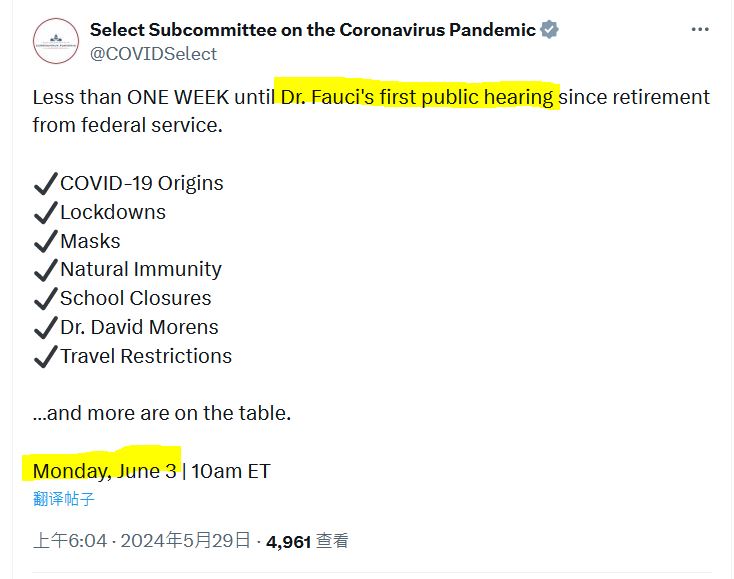Image resolution: width=734 pixels, height=579 pixels.
Task: Click the checkmark beside Natural Immunity
Action: click(x=45, y=270)
